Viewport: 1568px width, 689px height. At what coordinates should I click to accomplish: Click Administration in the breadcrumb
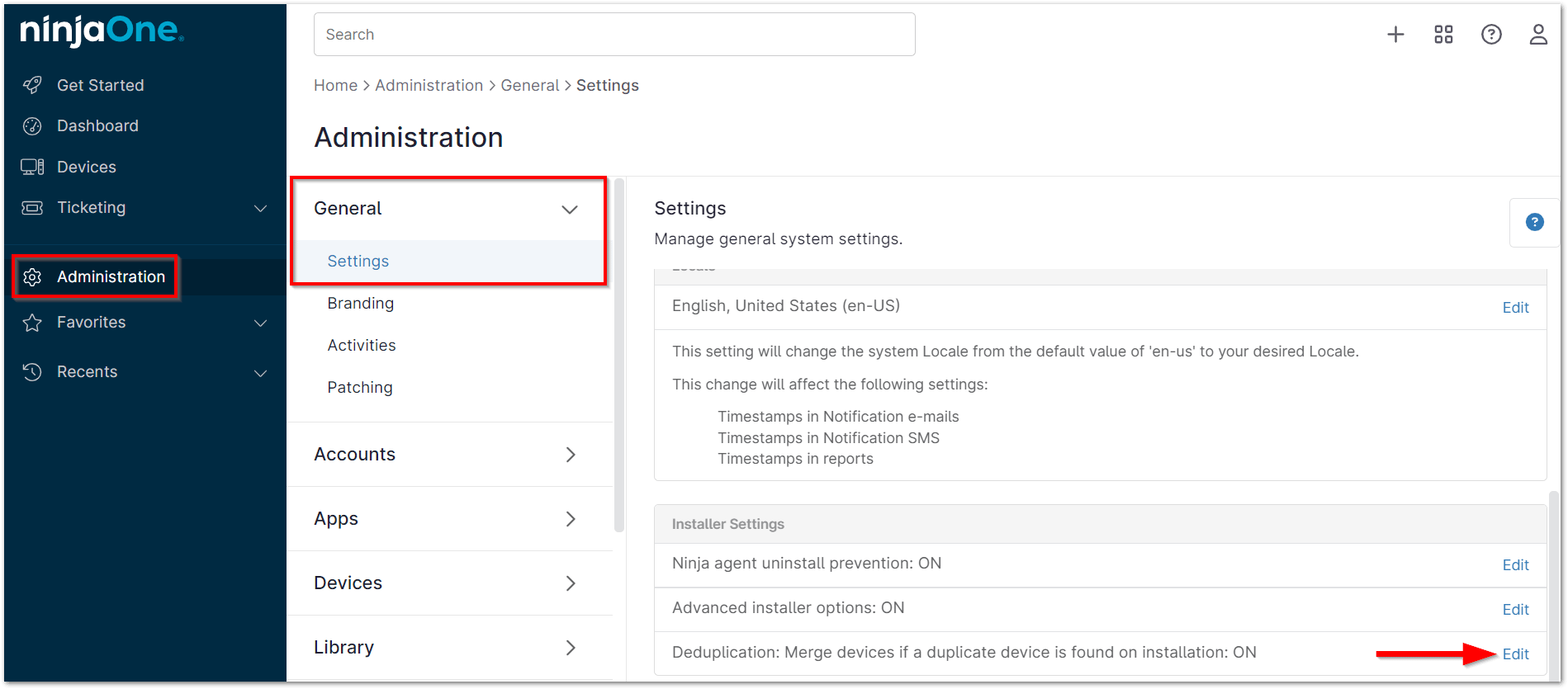429,85
